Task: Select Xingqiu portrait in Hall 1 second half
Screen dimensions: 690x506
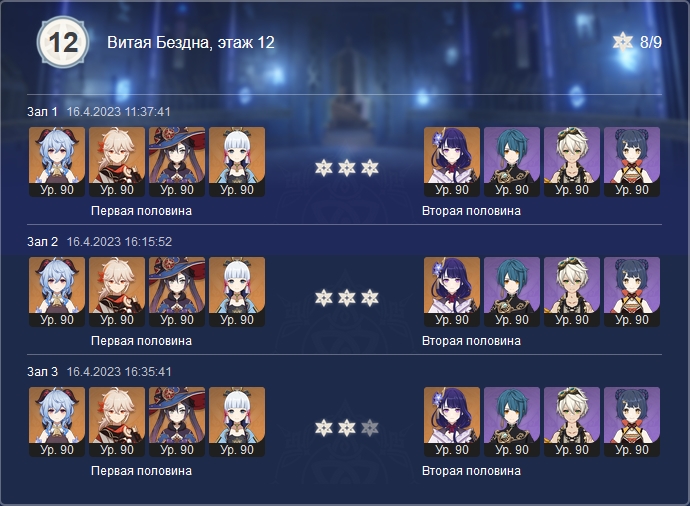Action: (x=512, y=162)
